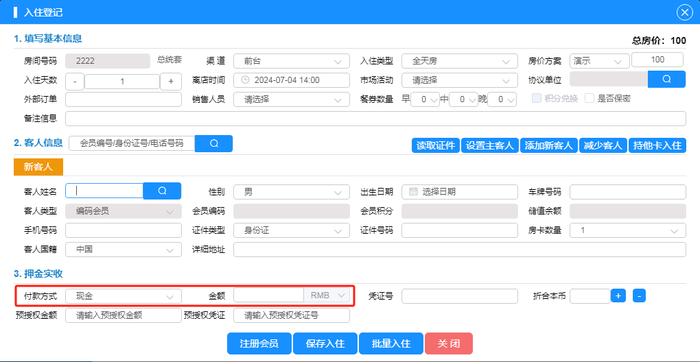Increase 入住天数 with the plus stepper
Image resolution: width=700 pixels, height=362 pixels.
click(x=171, y=82)
